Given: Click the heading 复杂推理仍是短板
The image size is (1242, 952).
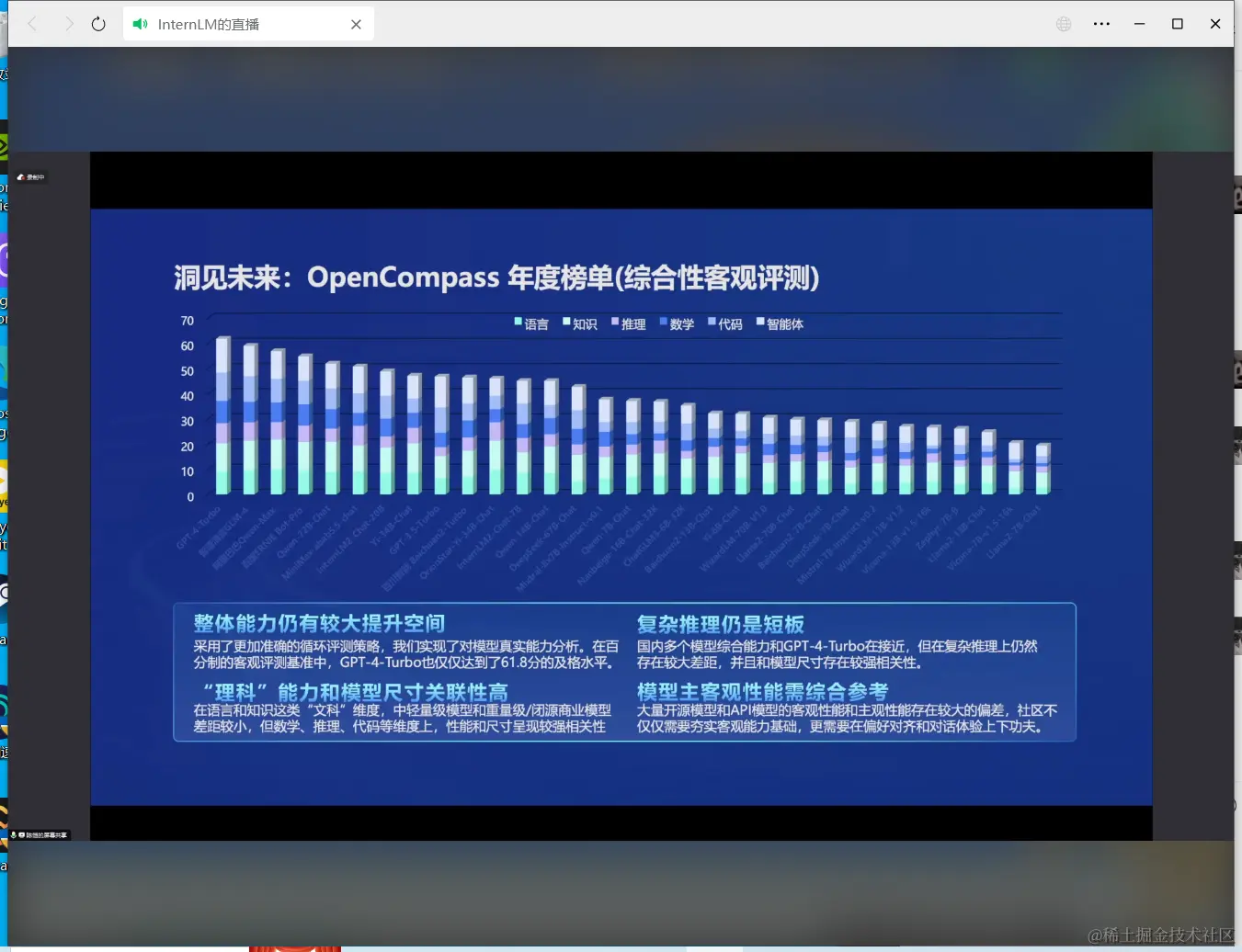Looking at the screenshot, I should (721, 624).
